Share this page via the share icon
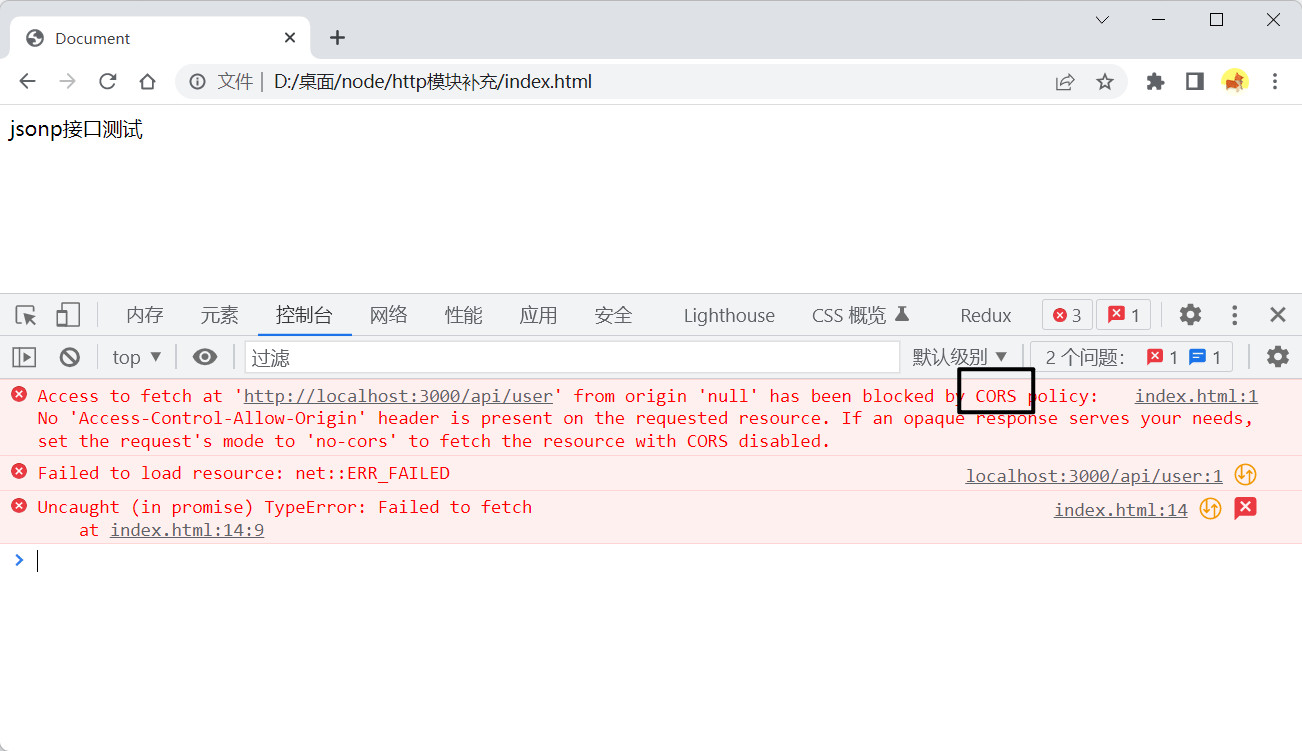Image resolution: width=1302 pixels, height=751 pixels. click(x=1065, y=82)
